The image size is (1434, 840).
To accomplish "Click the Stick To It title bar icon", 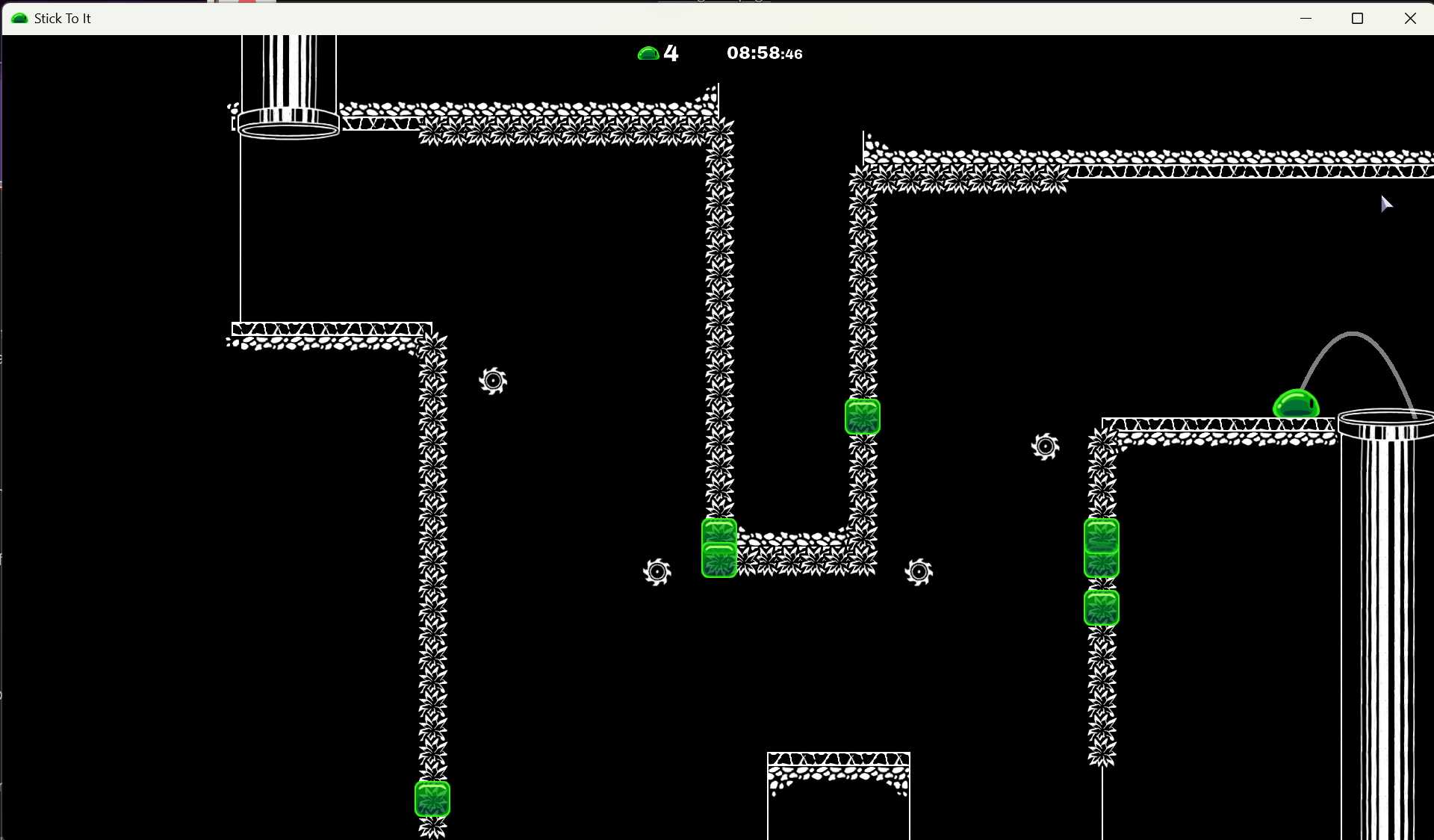I will (19, 18).
